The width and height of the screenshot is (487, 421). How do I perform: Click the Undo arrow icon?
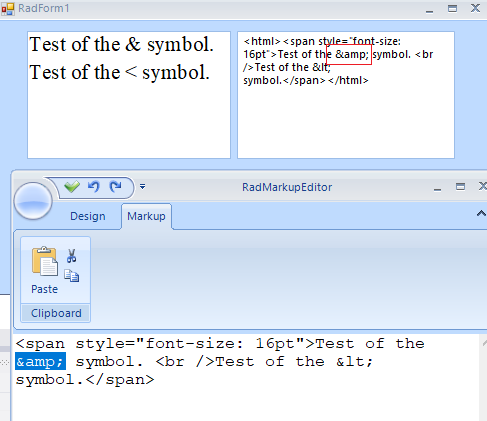[94, 187]
